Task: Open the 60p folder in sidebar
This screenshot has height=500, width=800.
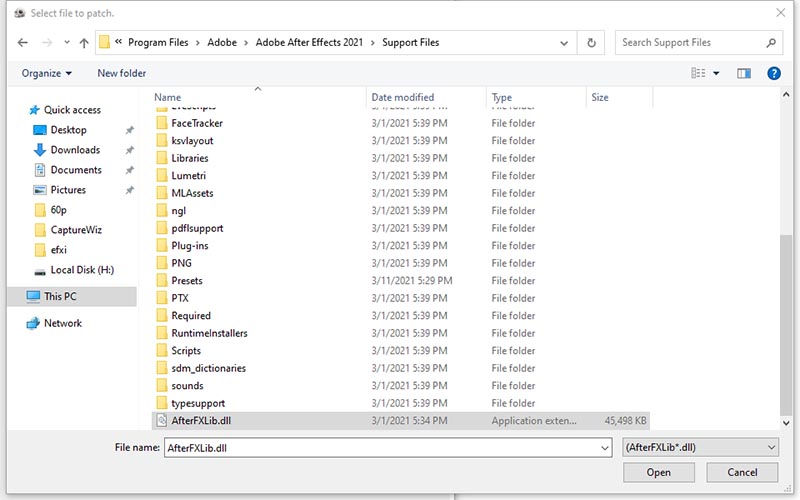Action: pyautogui.click(x=58, y=210)
